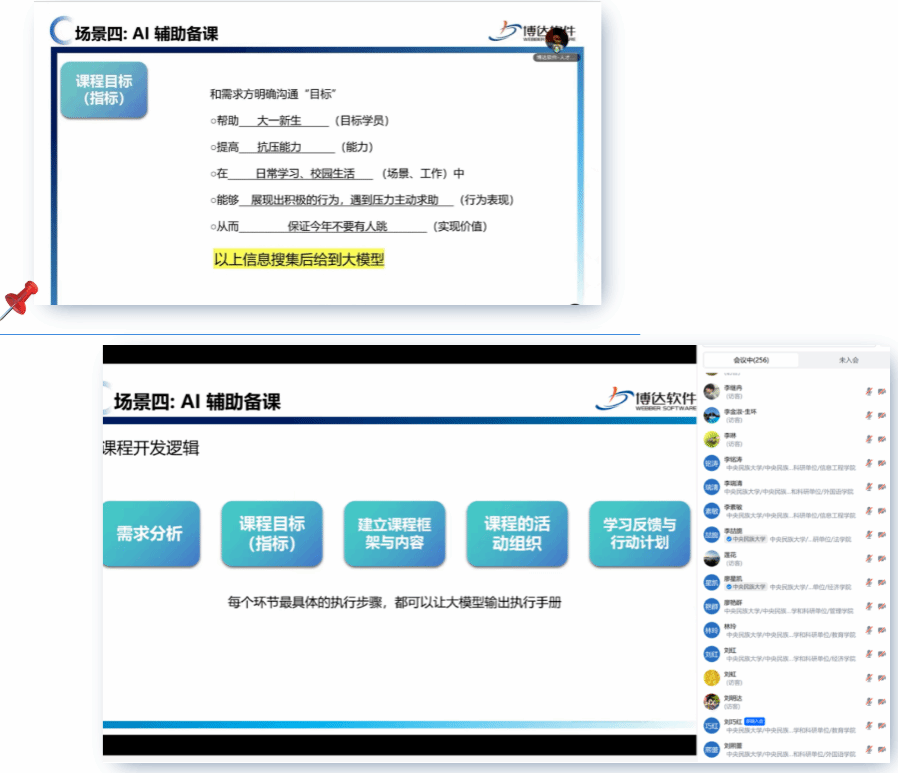898x773 pixels.
Task: Click microphone icon in 刘明达's row
Action: [868, 701]
